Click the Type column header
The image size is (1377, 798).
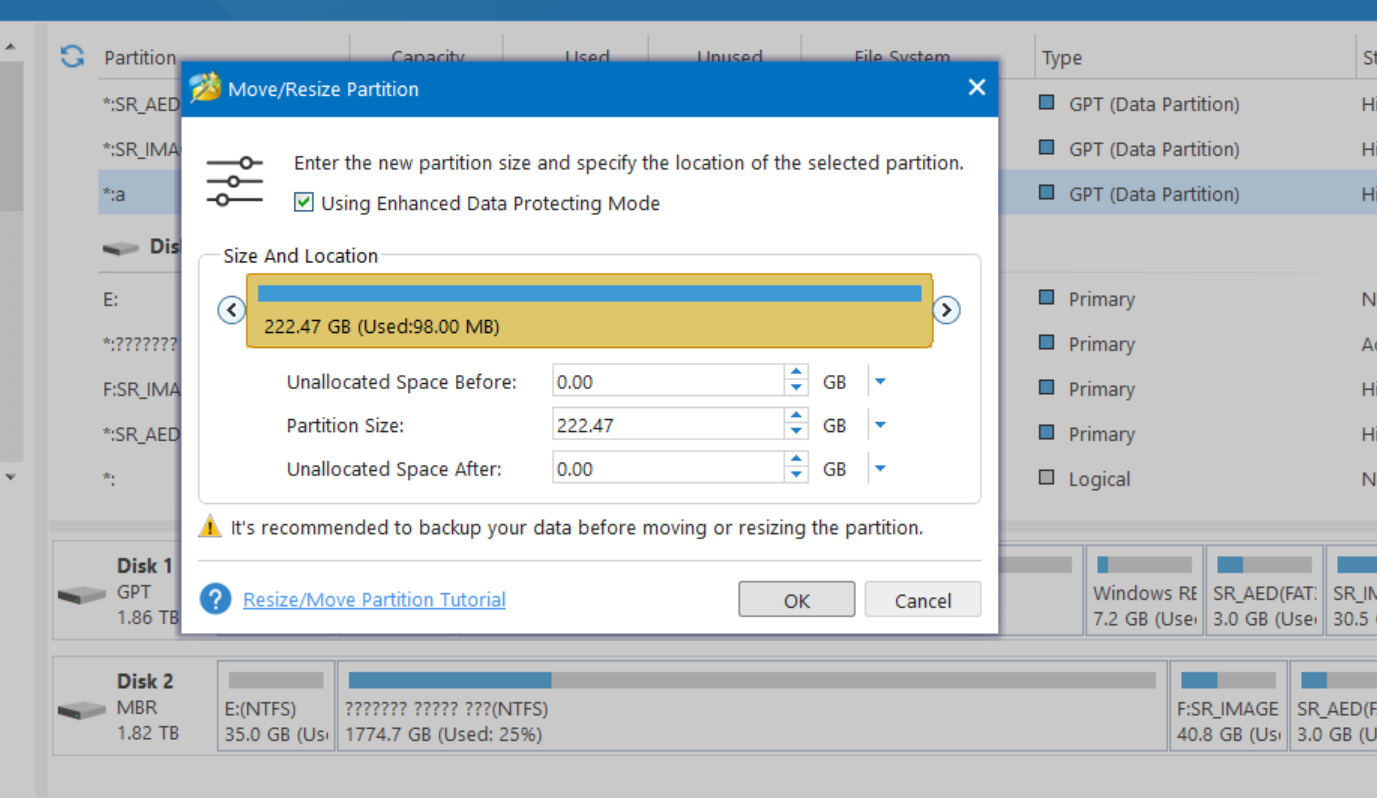tap(1062, 58)
